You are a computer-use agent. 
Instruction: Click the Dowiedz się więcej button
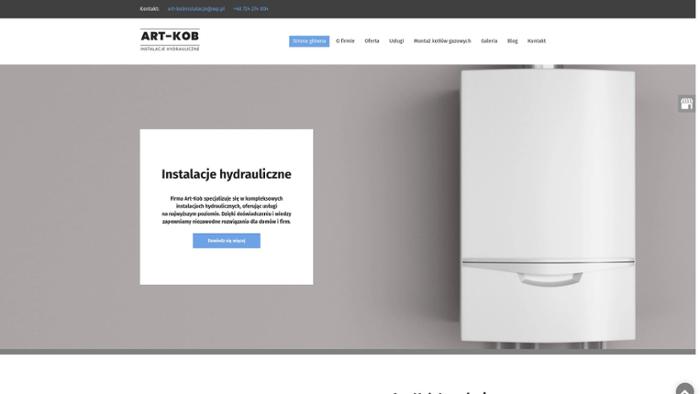pos(226,241)
